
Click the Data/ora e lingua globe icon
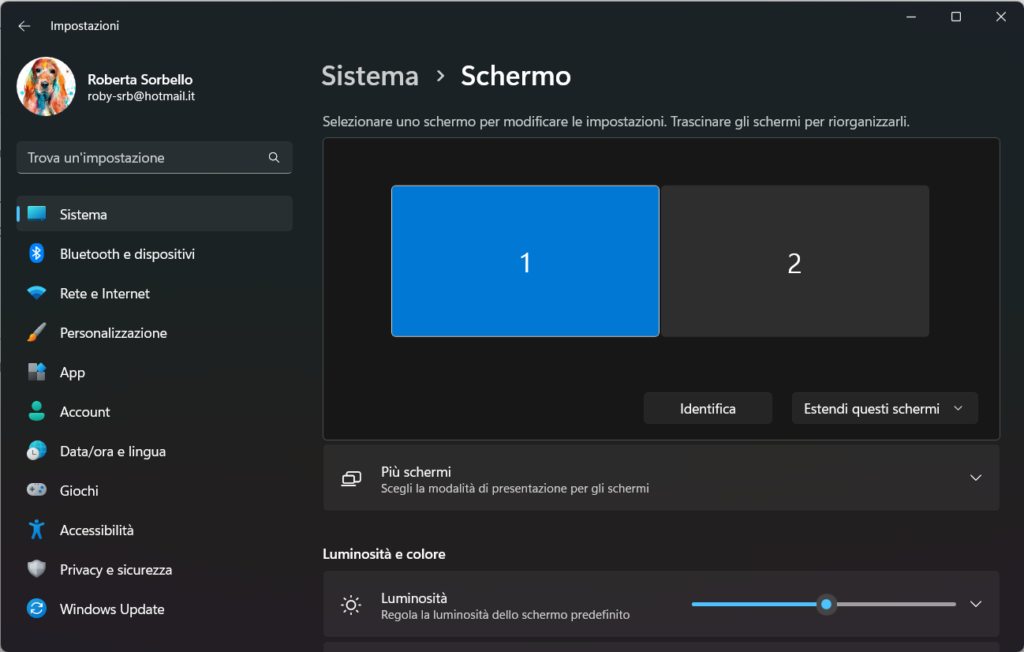click(x=37, y=451)
